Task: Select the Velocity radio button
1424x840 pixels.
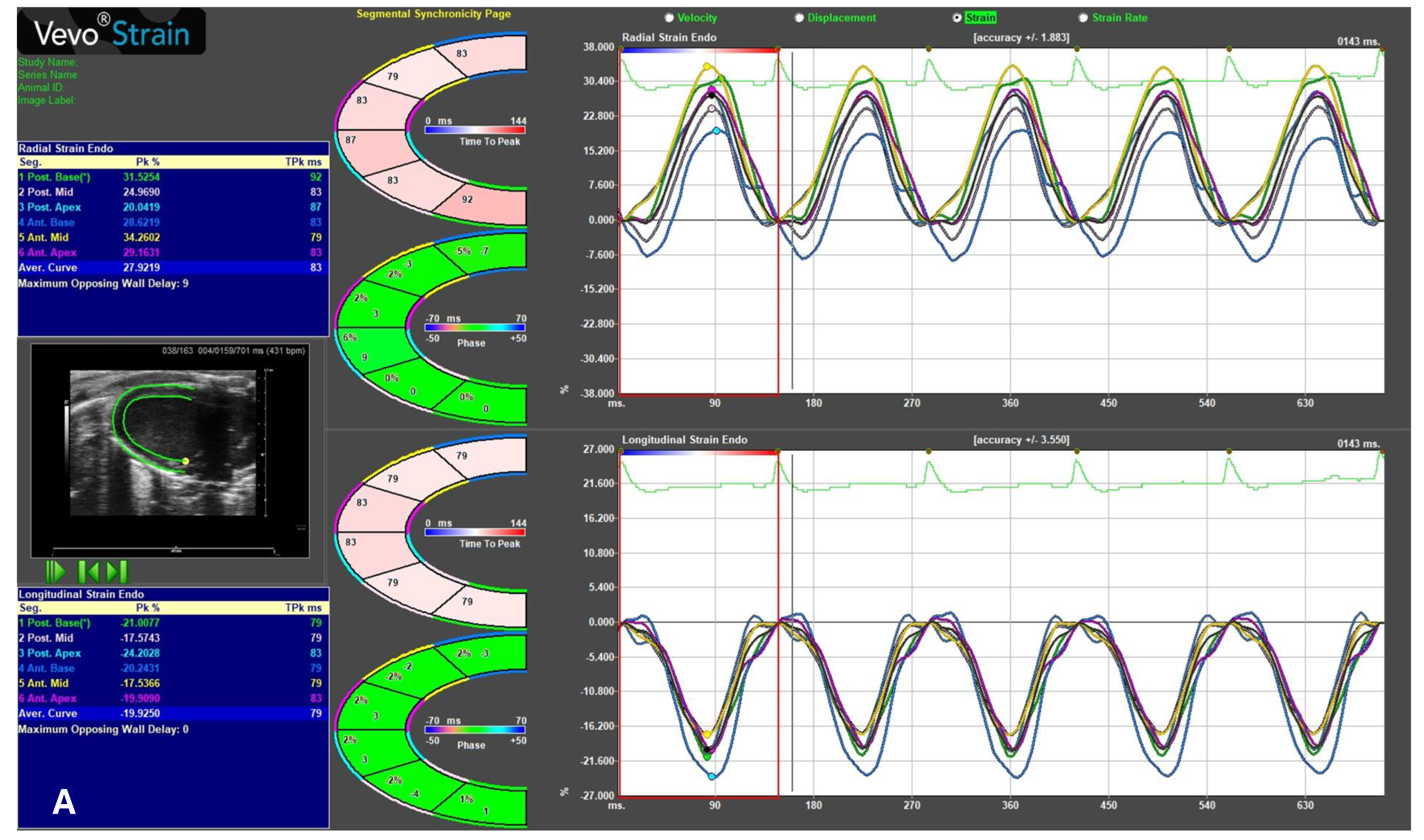Action: tap(669, 18)
